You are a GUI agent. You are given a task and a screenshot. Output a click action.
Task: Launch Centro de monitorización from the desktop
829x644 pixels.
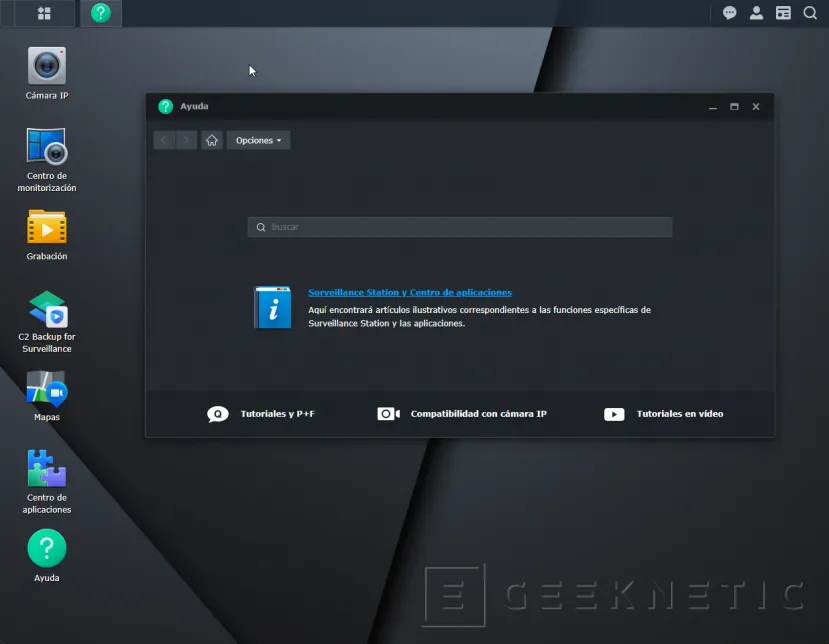pos(46,148)
